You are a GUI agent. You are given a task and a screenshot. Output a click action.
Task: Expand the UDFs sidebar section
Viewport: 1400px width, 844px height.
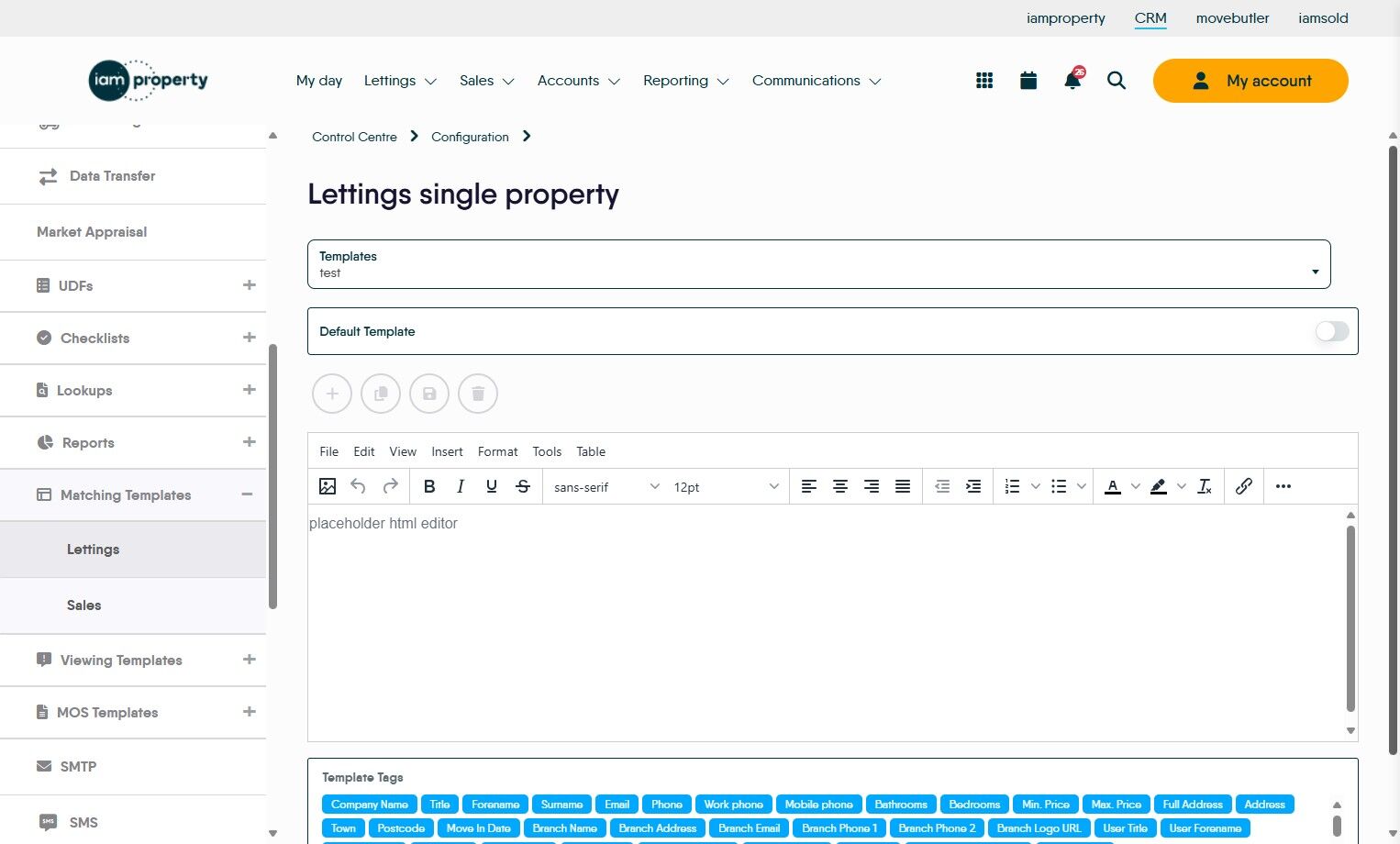tap(249, 285)
